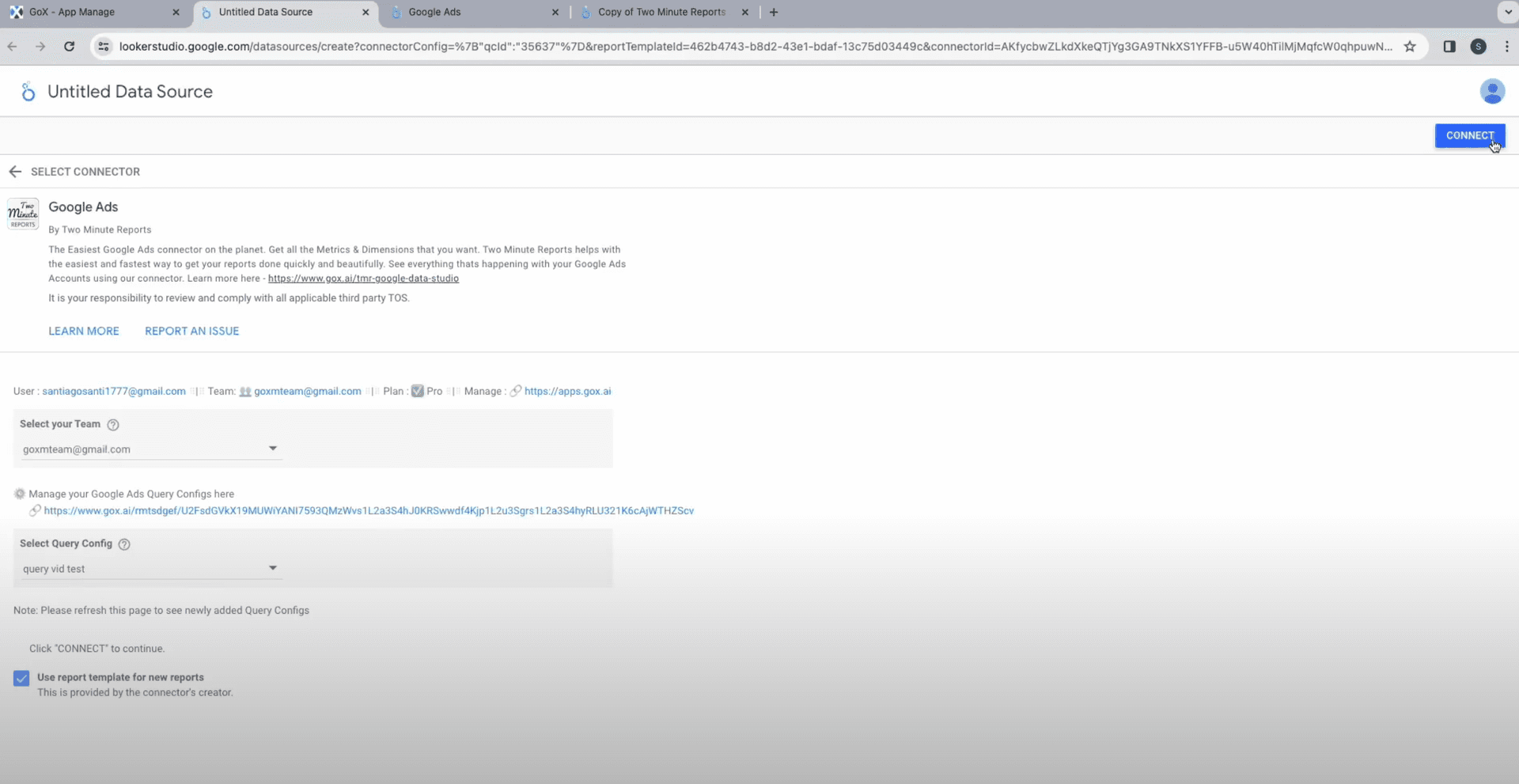Rename the Untitled Data Source title

click(x=130, y=92)
